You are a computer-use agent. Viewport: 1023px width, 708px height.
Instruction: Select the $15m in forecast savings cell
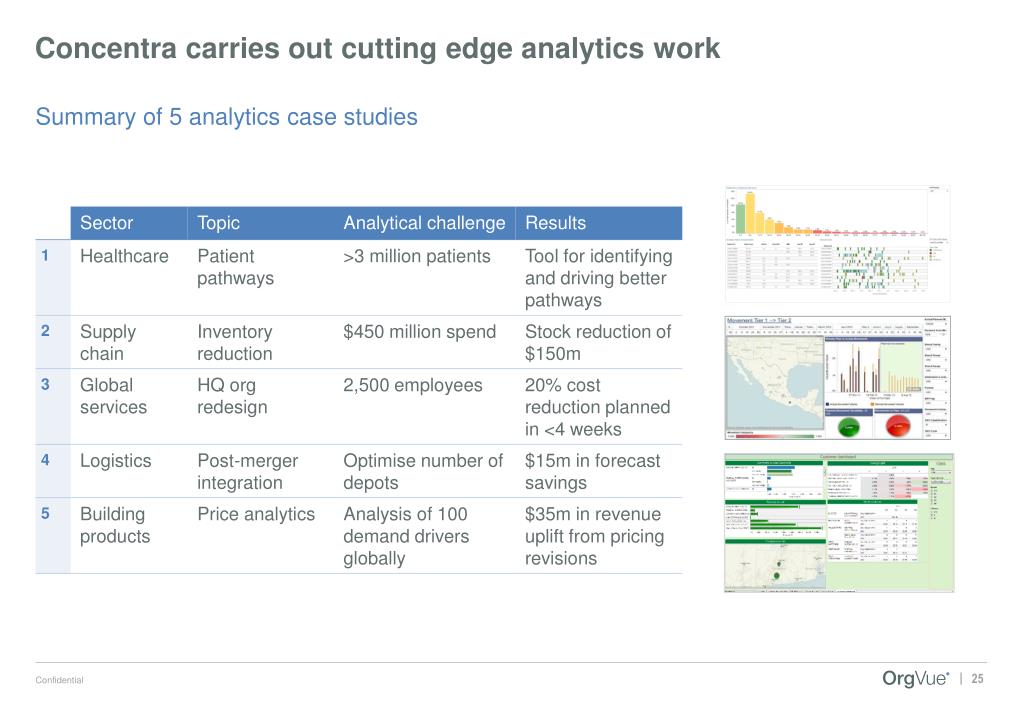[x=592, y=472]
